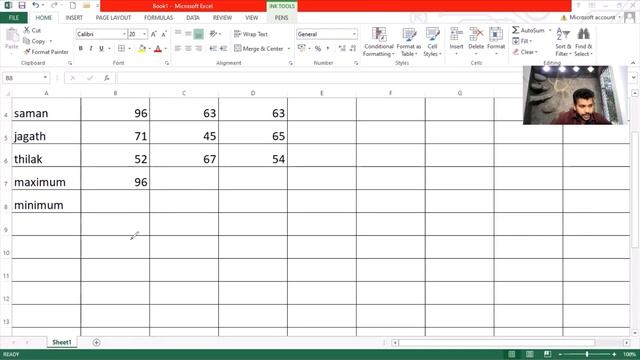Align text to the left
Image resolution: width=640 pixels, height=360 pixels.
178,49
